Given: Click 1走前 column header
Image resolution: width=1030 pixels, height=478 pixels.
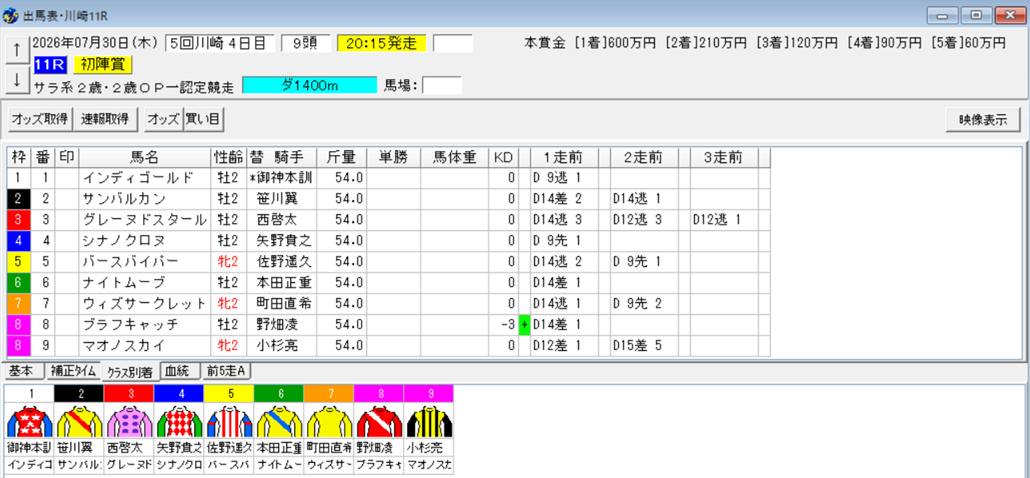Looking at the screenshot, I should [x=564, y=158].
